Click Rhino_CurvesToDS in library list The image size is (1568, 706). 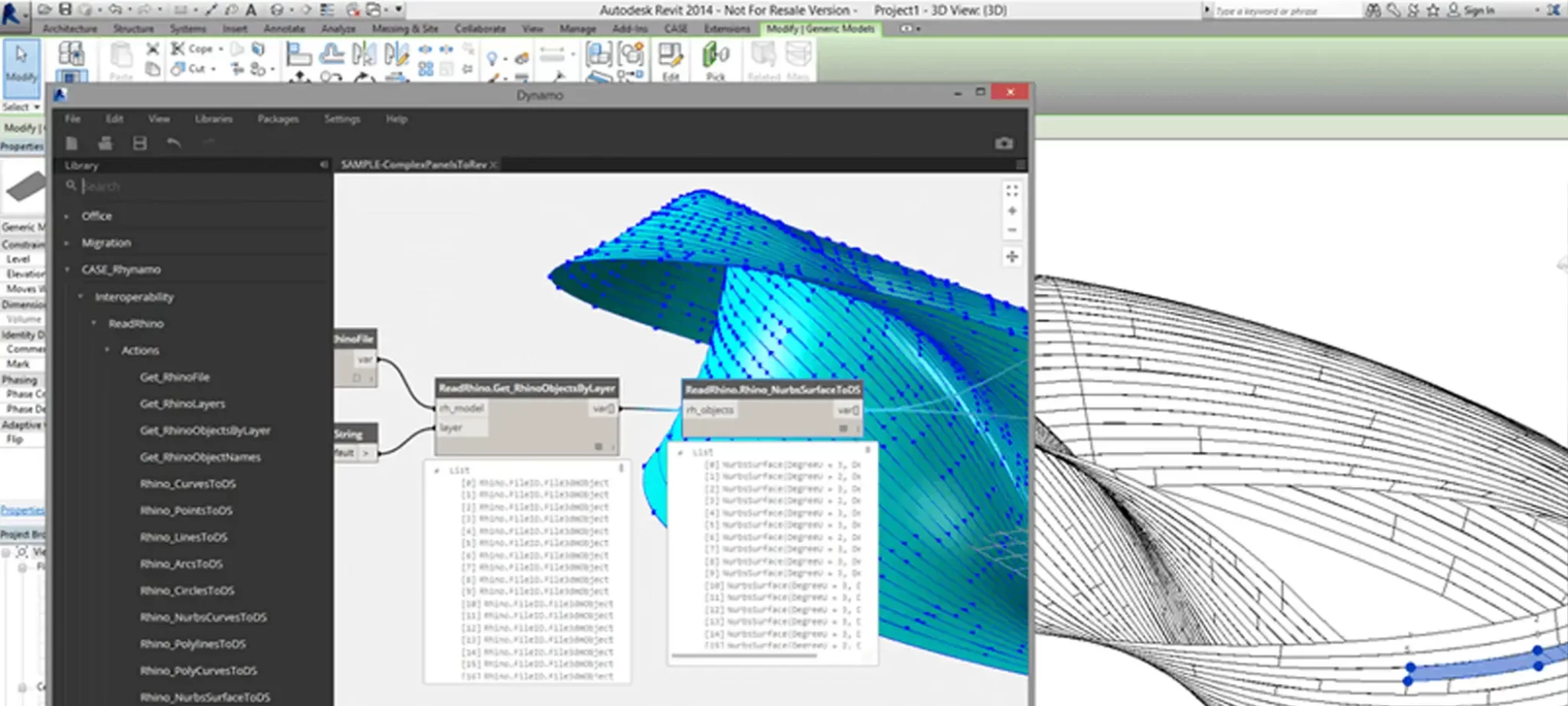(x=188, y=484)
